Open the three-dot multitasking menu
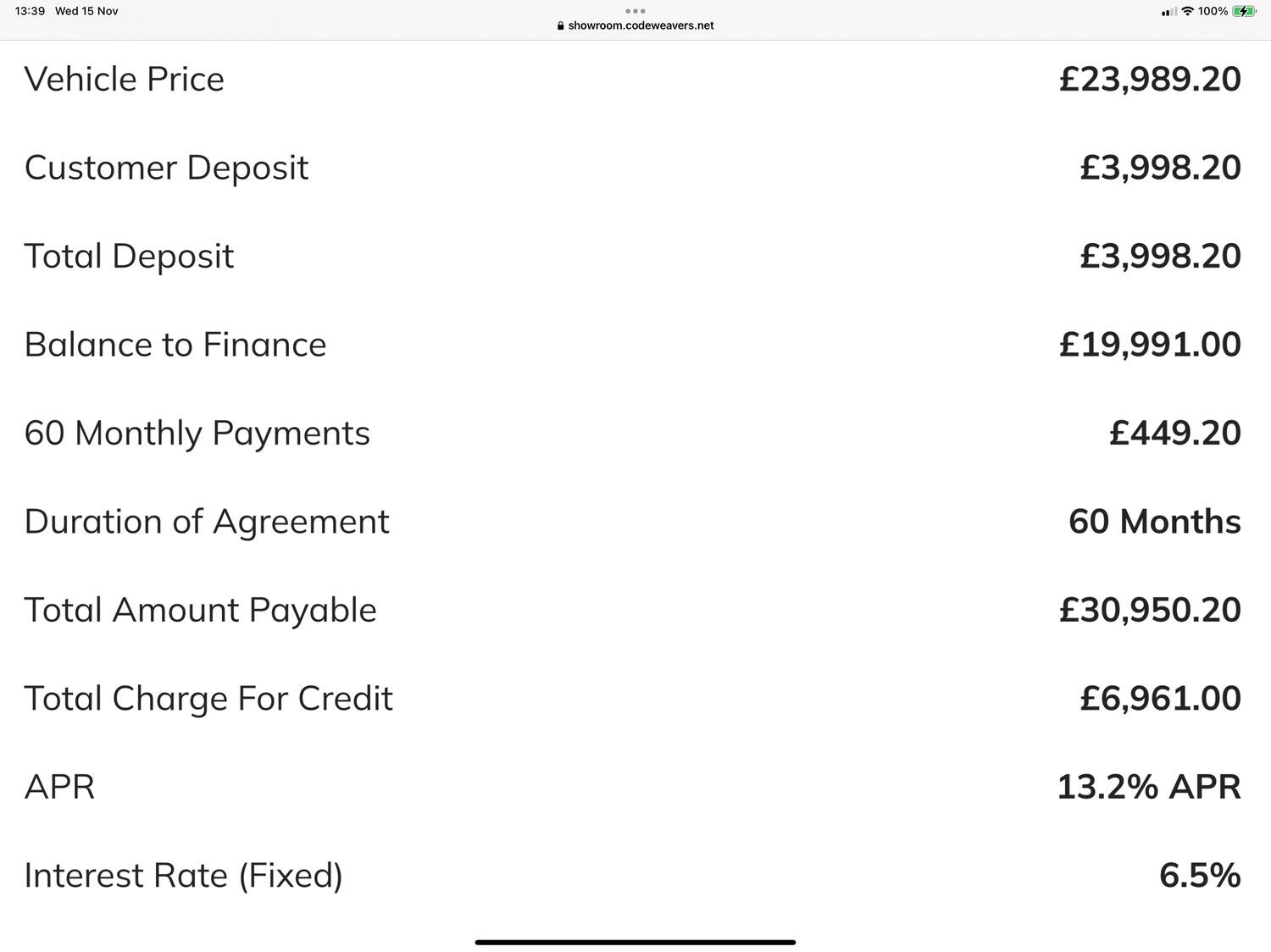The image size is (1271, 952). (x=635, y=11)
